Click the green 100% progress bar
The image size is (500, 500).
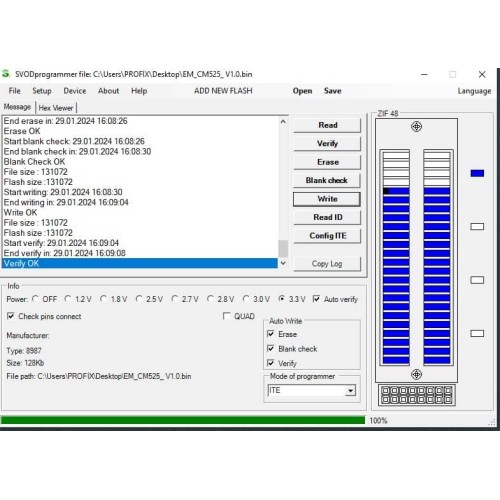tap(183, 420)
